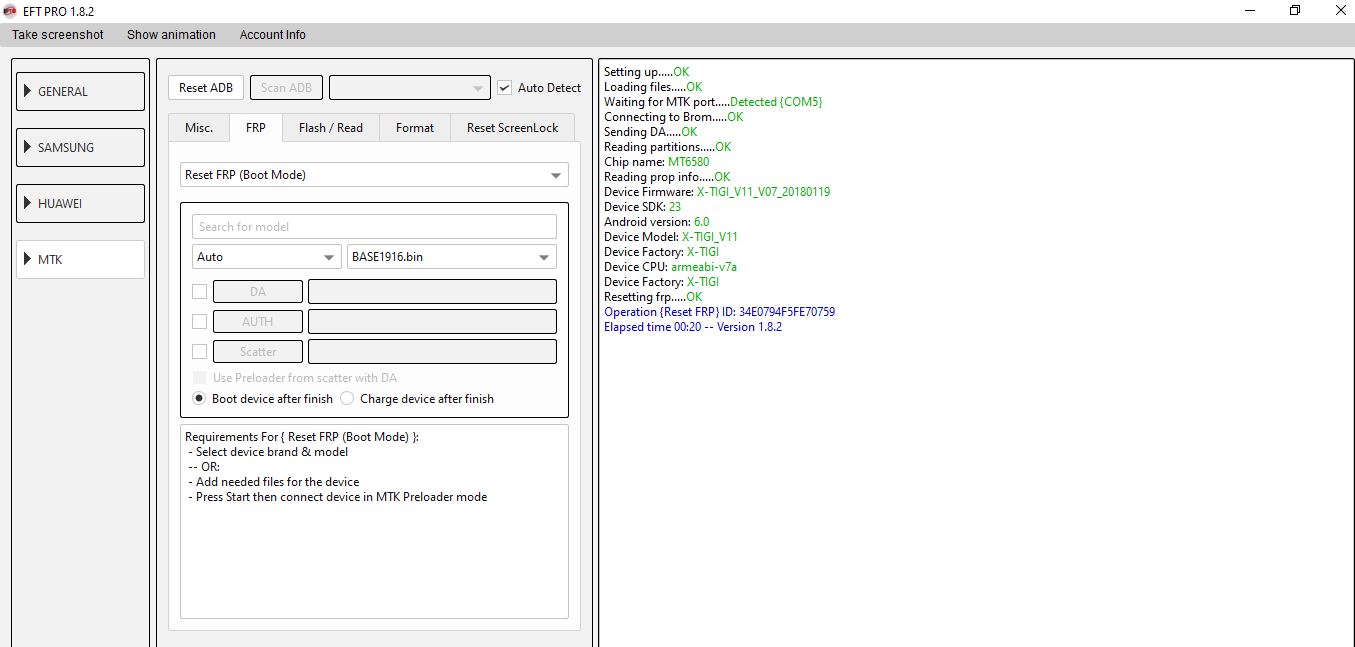Switch to the Format tab

coord(415,128)
